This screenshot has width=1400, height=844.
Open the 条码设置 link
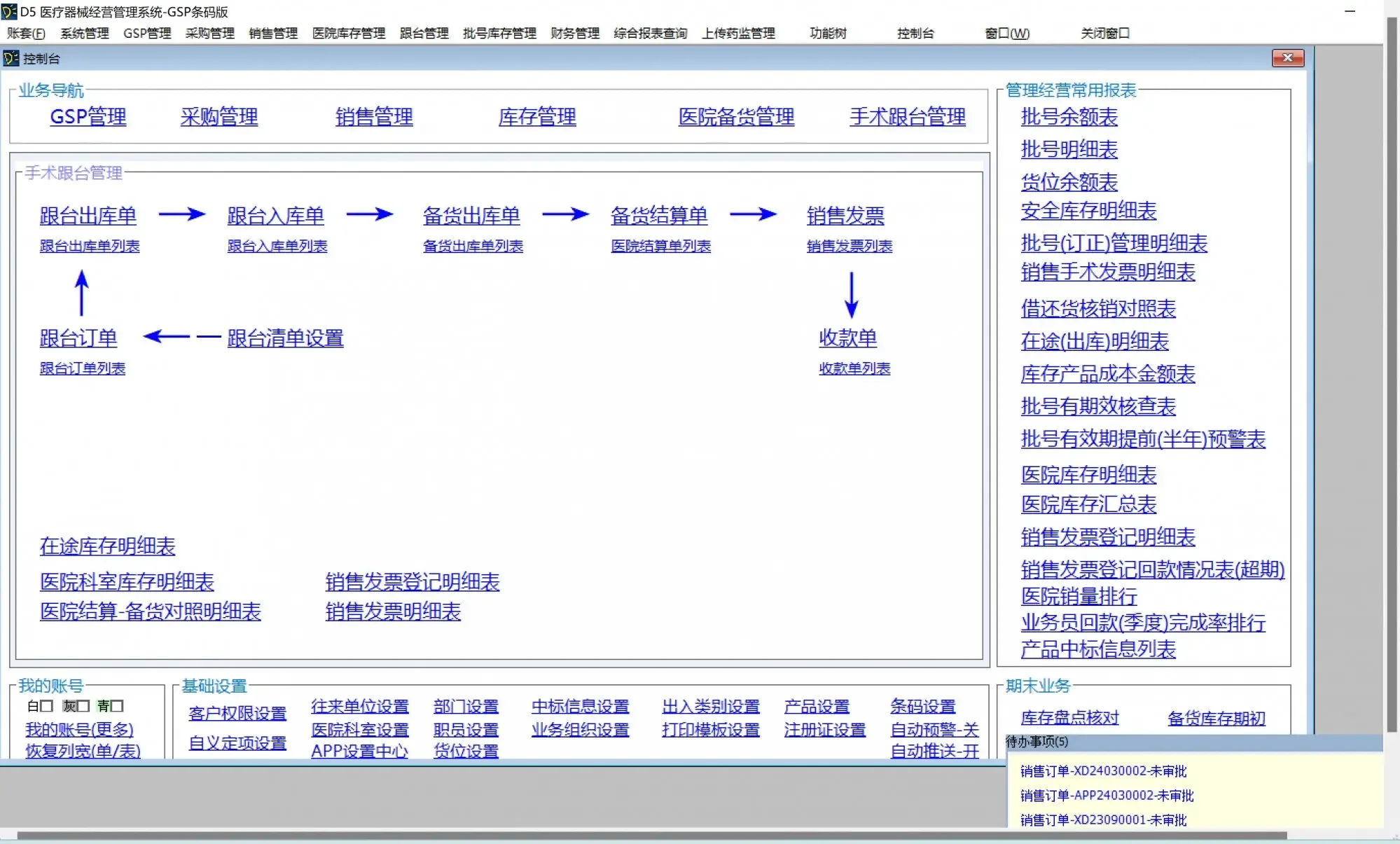[x=923, y=706]
